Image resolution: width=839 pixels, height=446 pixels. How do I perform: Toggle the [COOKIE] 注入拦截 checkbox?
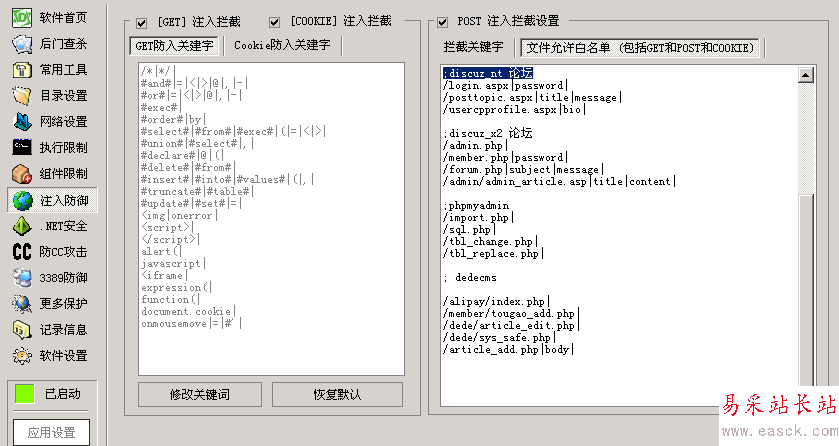click(274, 22)
